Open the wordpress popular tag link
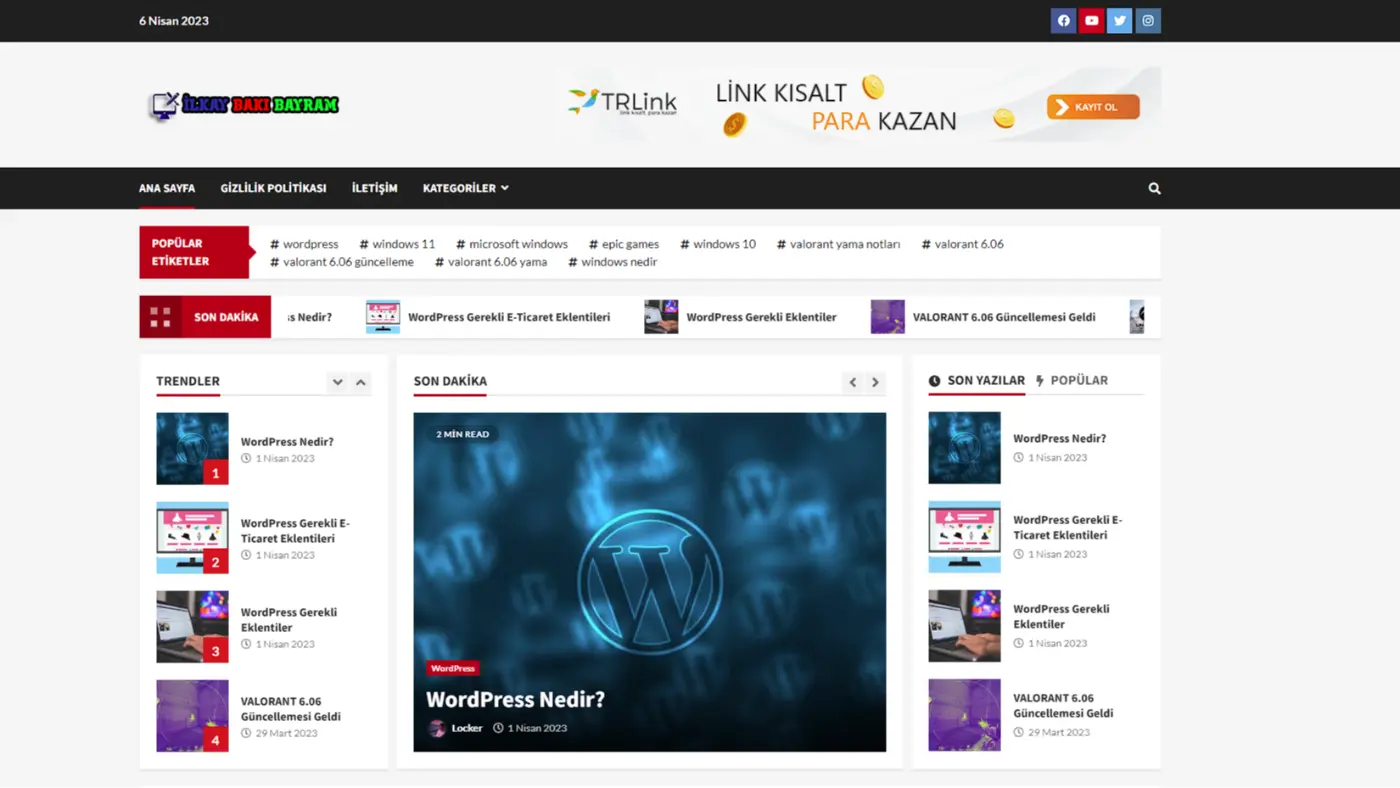 (x=304, y=244)
